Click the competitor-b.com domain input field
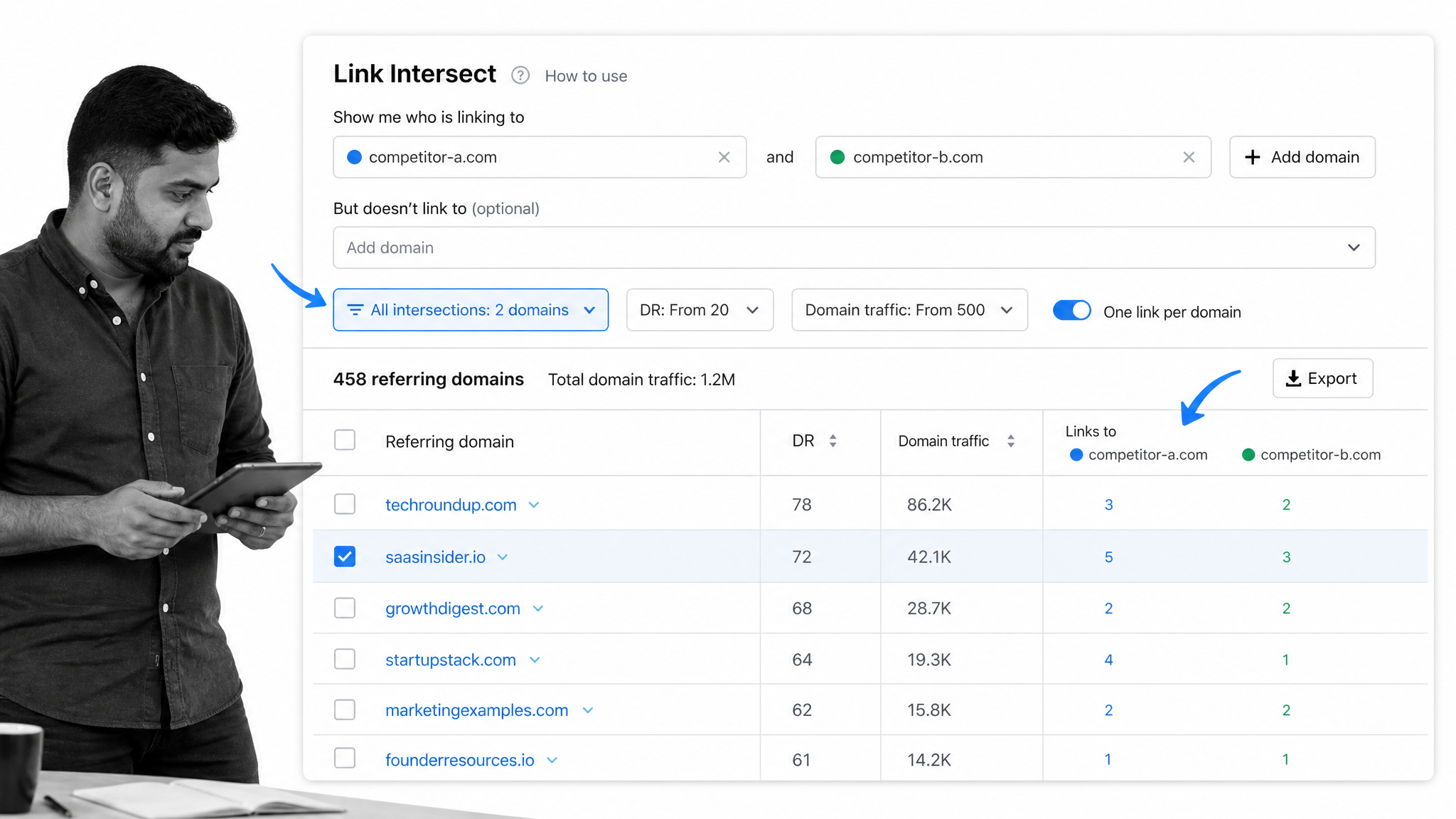 click(1013, 157)
